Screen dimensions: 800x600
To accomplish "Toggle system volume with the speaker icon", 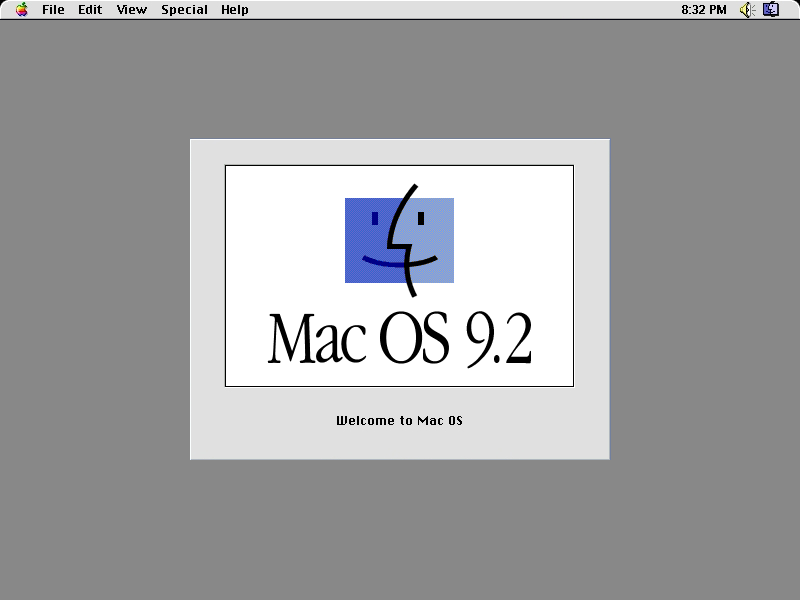I will pyautogui.click(x=746, y=9).
